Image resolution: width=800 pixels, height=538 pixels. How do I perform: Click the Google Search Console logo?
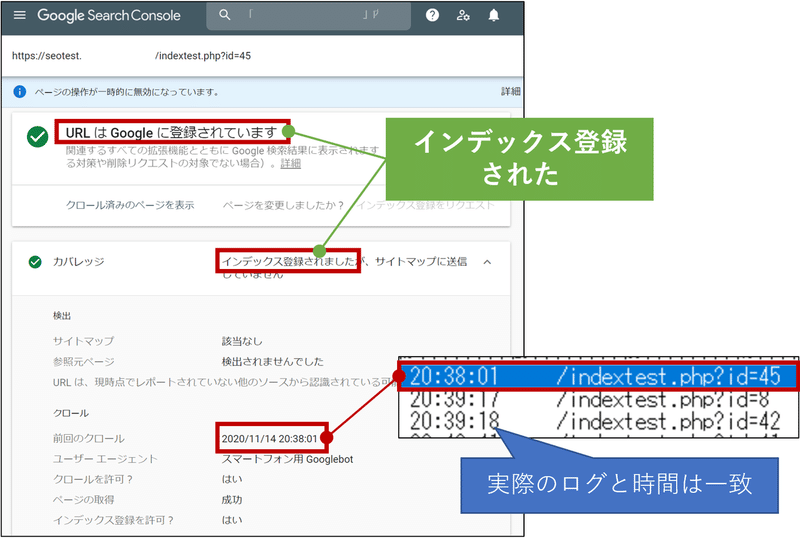tap(109, 15)
